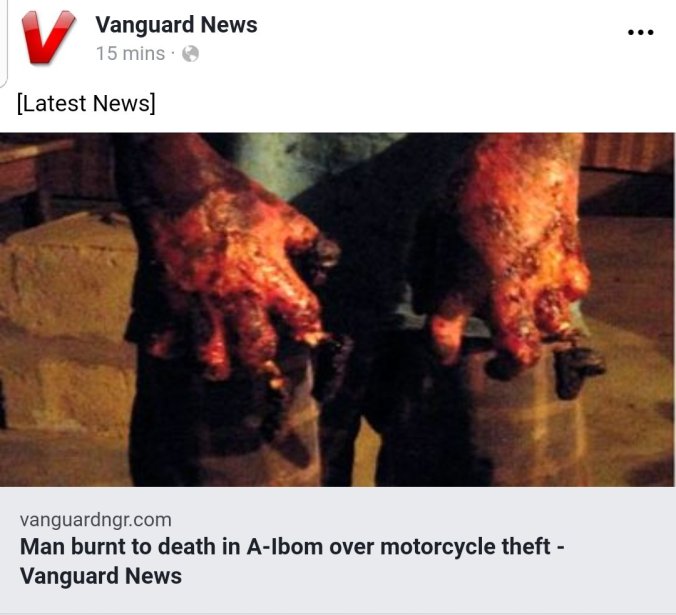View the Vanguard News profile picture
676x615 pixels.
click(x=48, y=37)
